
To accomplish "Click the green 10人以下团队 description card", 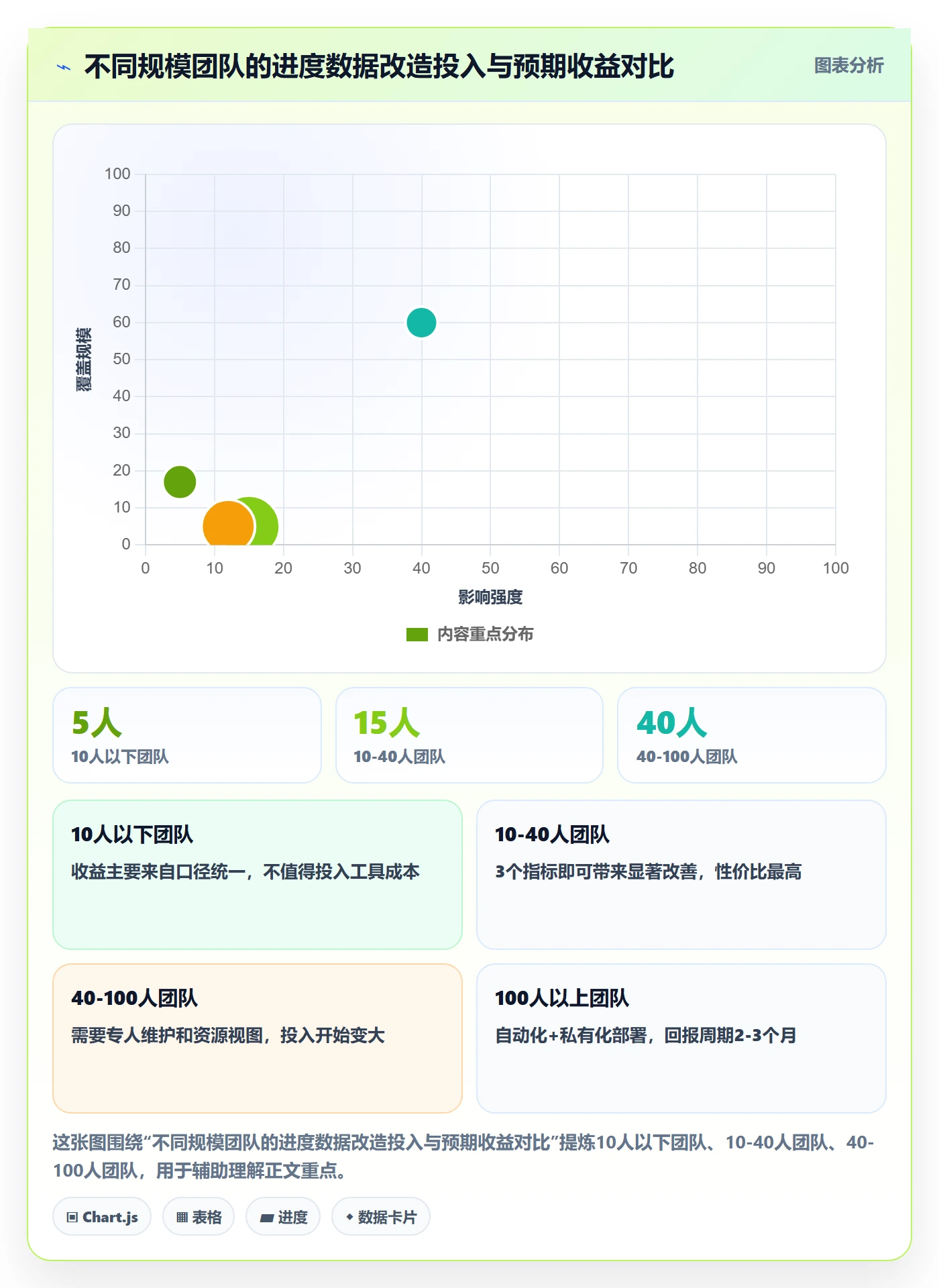I will pos(258,875).
